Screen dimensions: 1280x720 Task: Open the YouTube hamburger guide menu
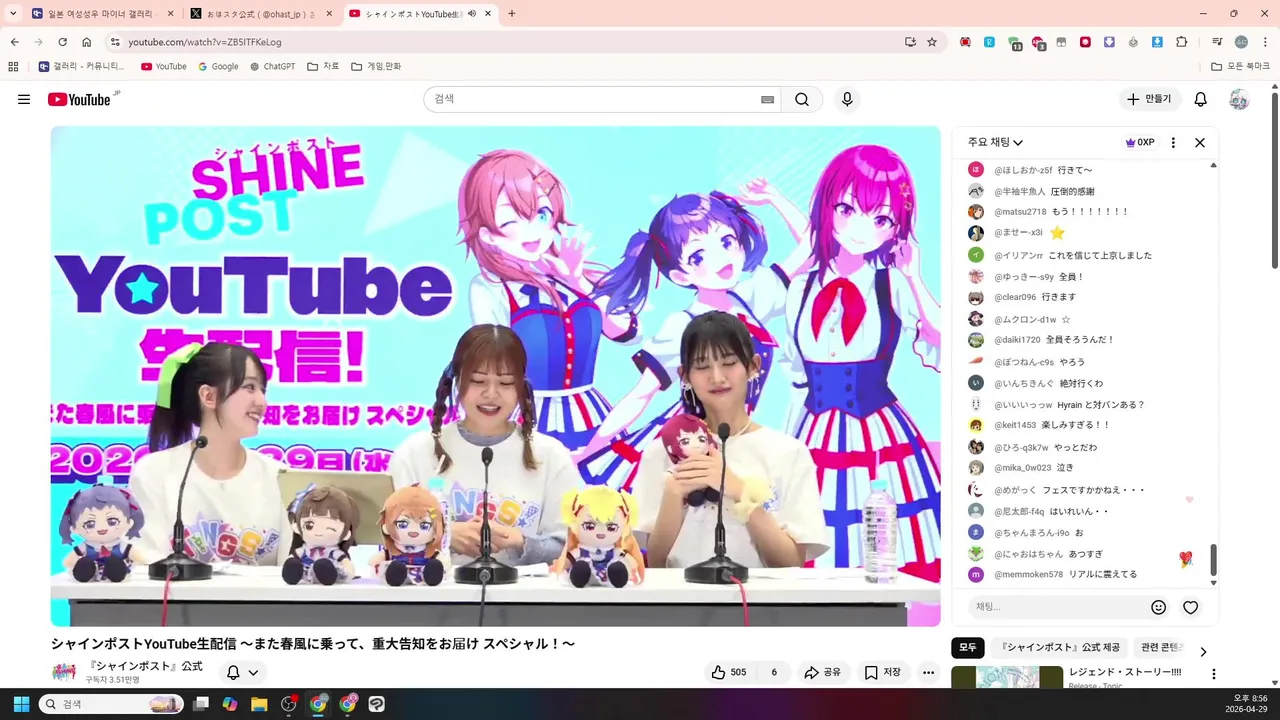click(24, 99)
